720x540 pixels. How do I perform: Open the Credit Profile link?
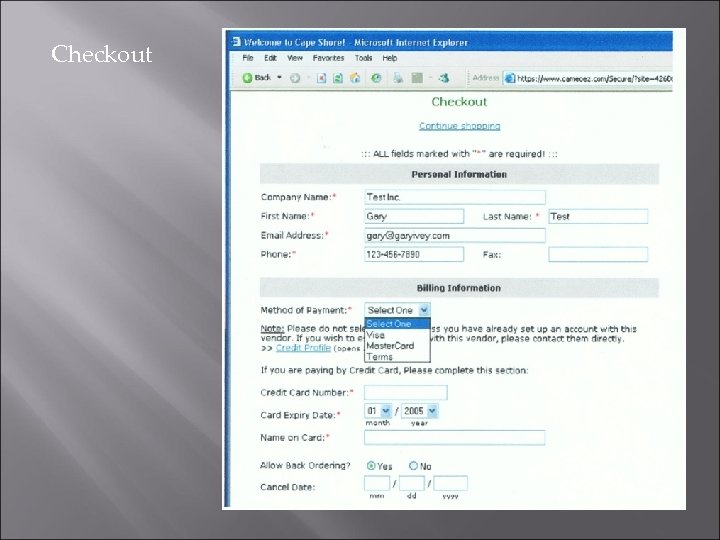[x=303, y=348]
